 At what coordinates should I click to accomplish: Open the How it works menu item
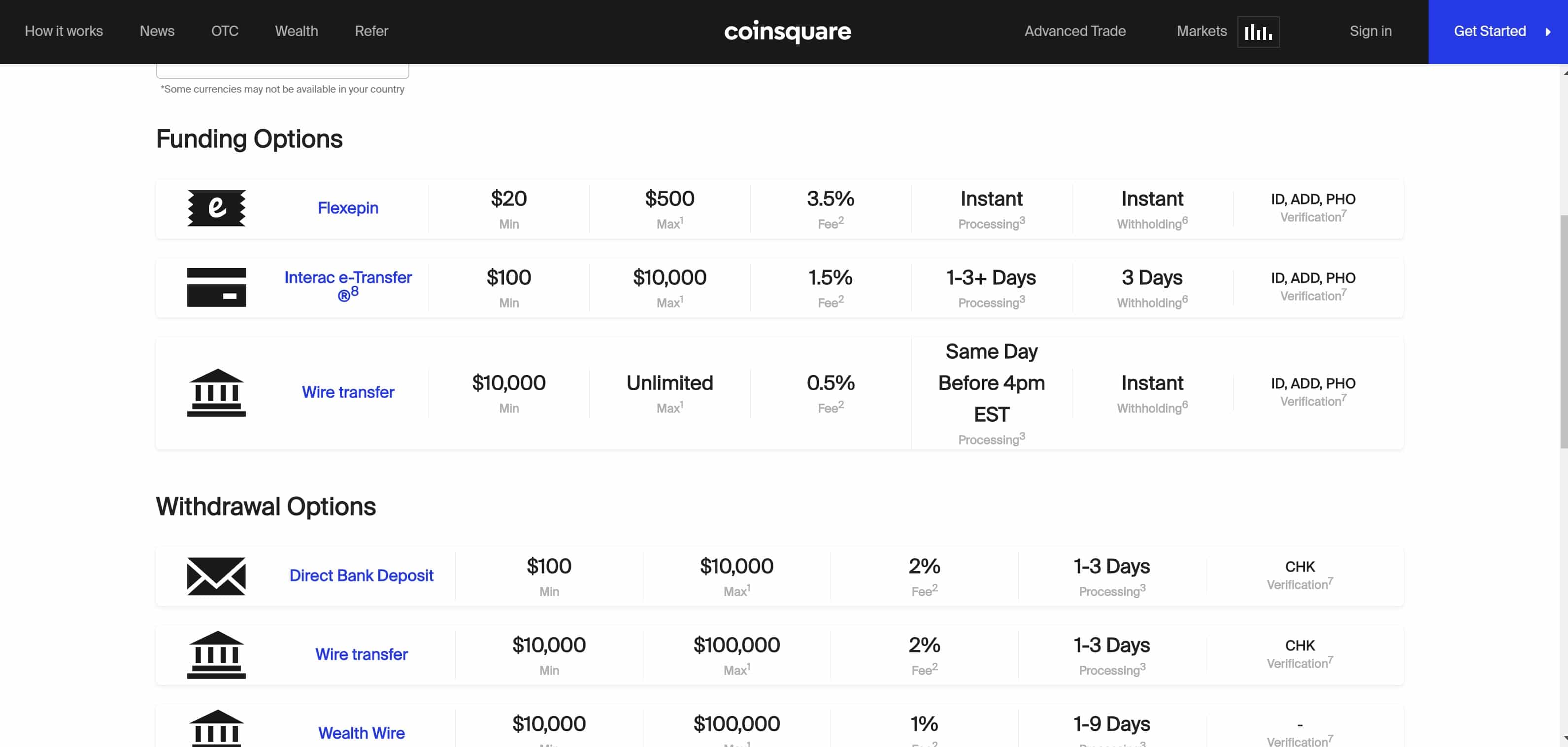point(63,31)
